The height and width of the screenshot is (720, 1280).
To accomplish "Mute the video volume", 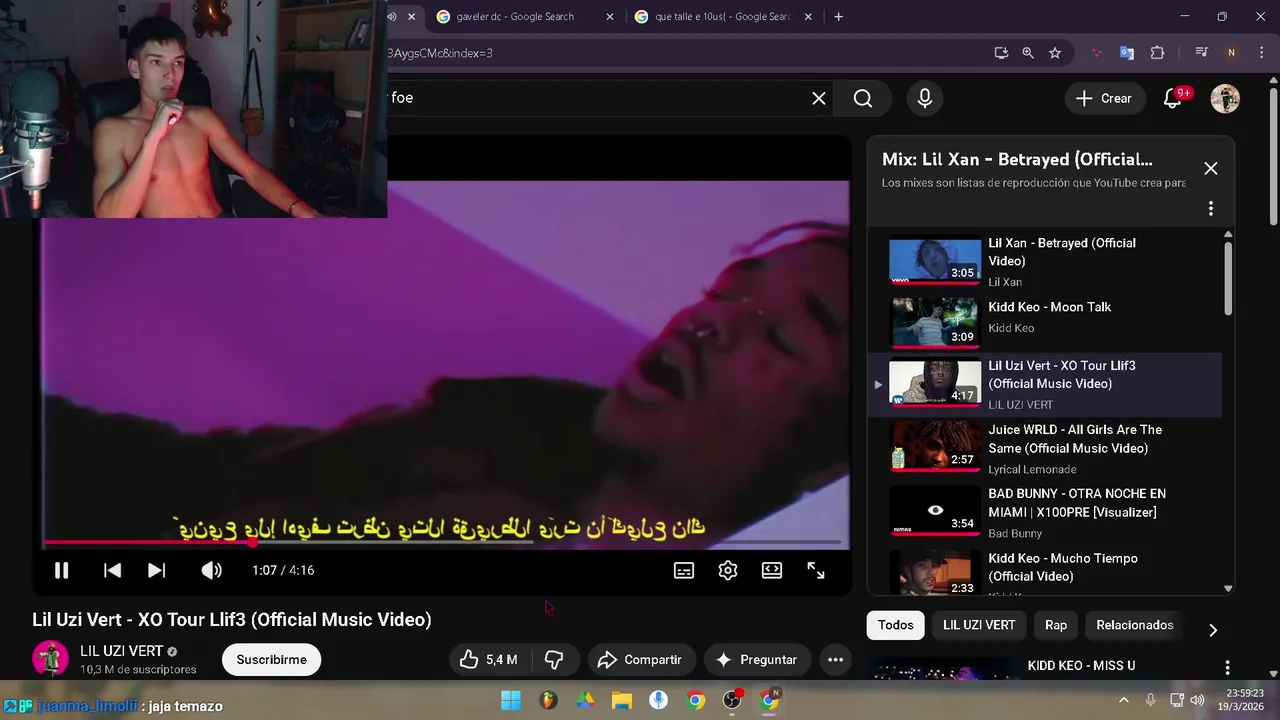I will pos(211,570).
